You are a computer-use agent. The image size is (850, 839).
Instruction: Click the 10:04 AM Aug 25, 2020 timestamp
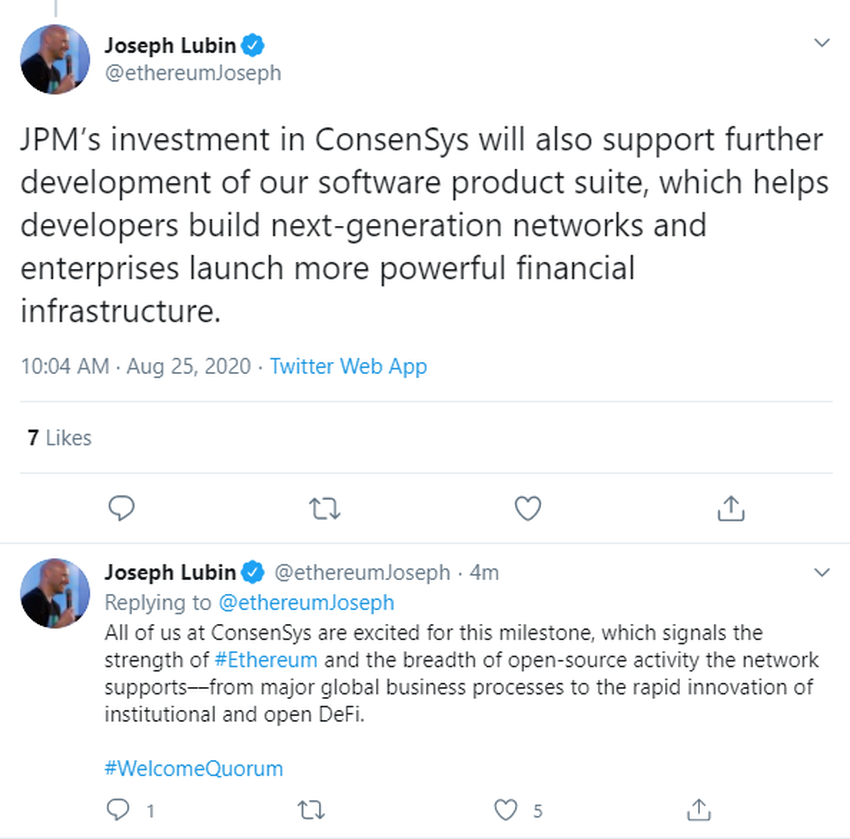[136, 367]
